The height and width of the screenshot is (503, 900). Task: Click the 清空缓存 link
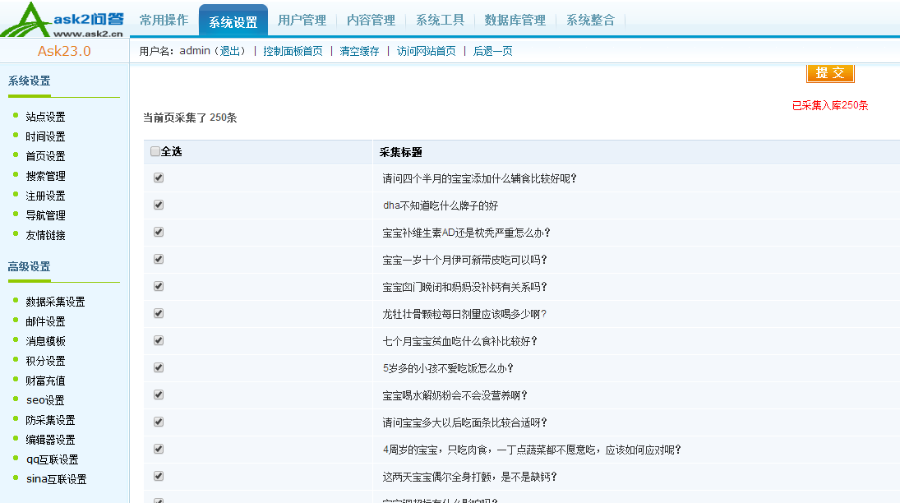click(359, 51)
